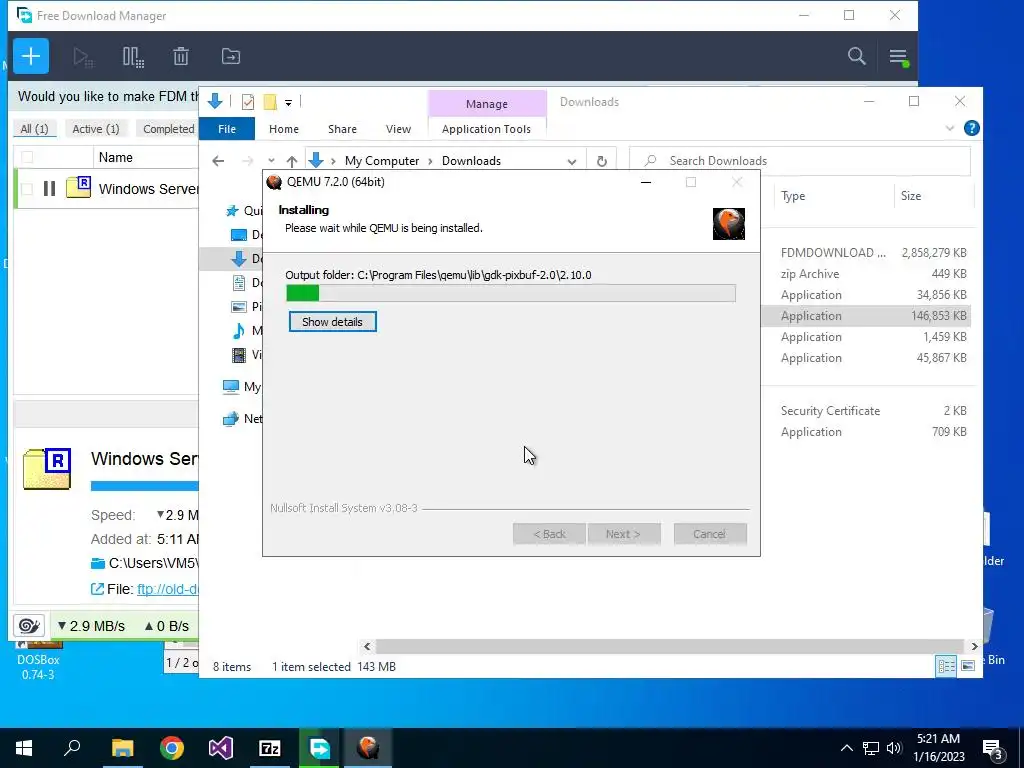Open the notification center
Viewport: 1024px width, 768px height.
point(993,748)
